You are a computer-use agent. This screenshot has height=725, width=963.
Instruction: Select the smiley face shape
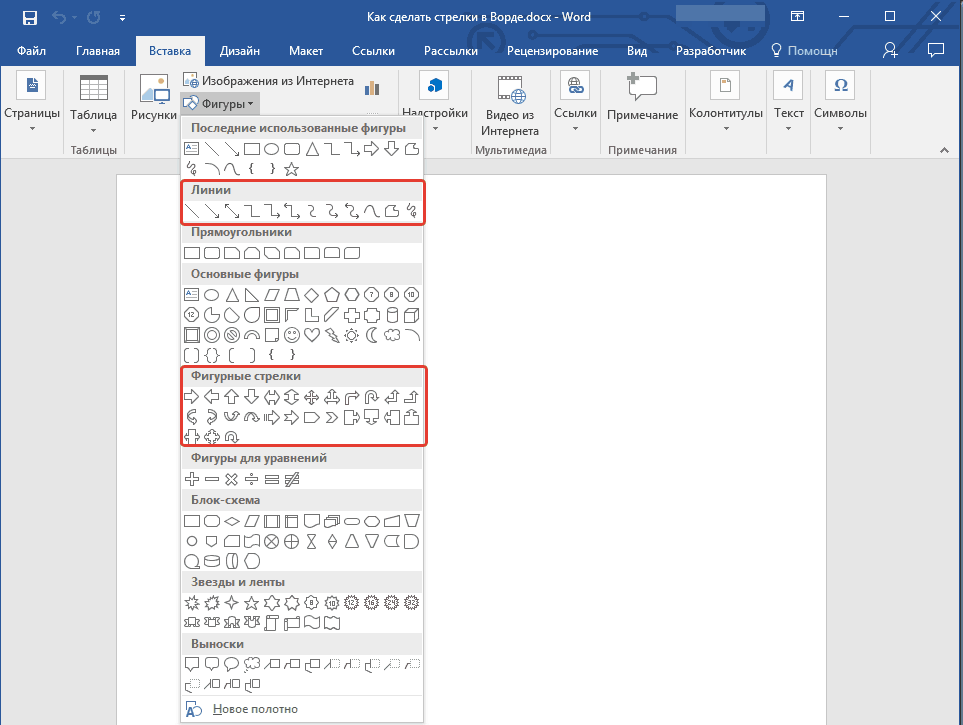click(x=291, y=334)
